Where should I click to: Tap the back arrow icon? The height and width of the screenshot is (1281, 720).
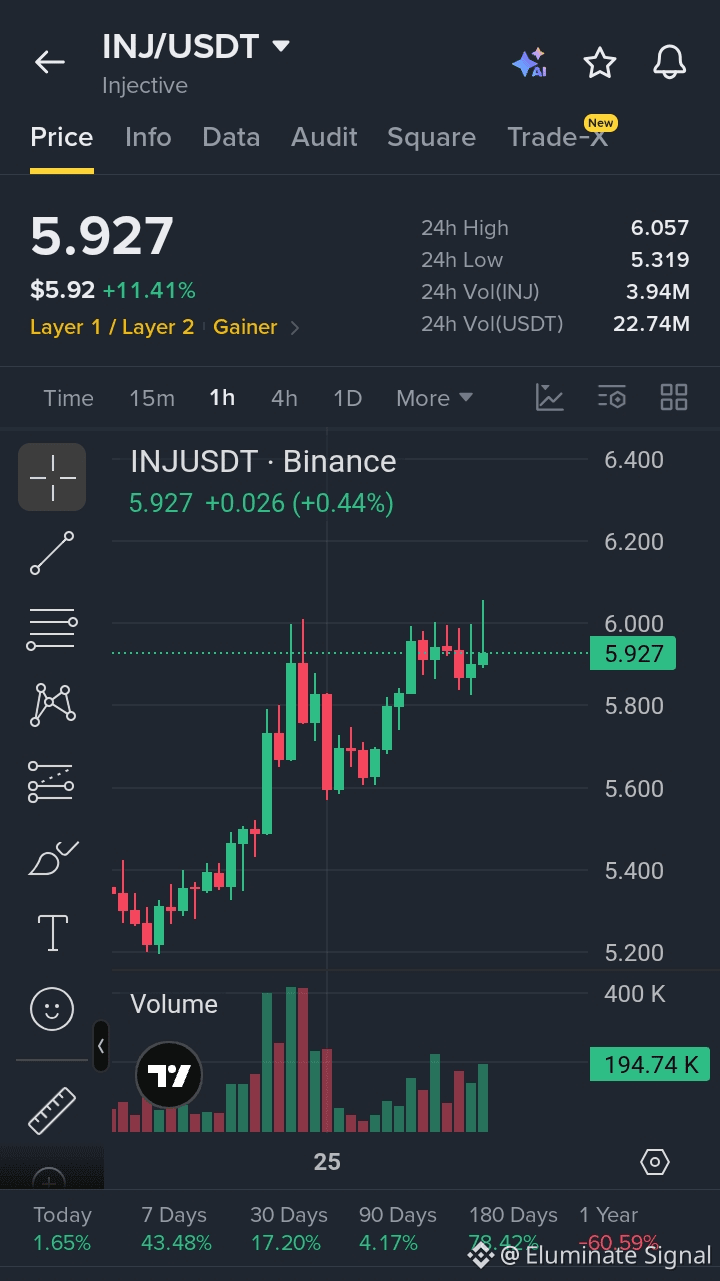pyautogui.click(x=49, y=62)
